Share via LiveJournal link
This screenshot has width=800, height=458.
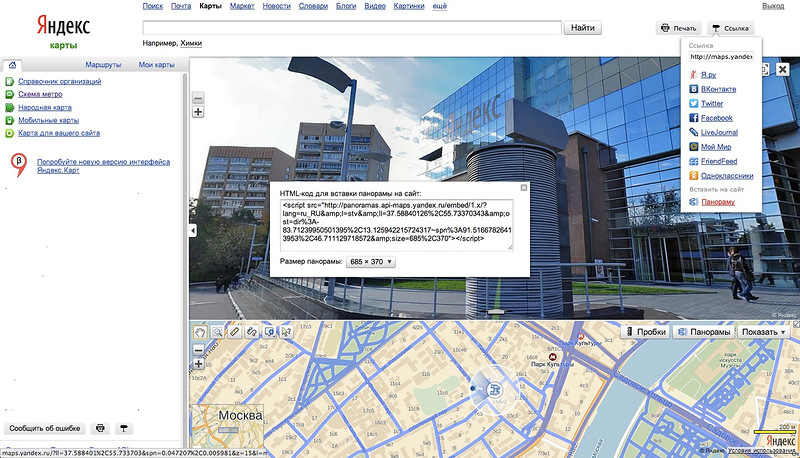coord(719,132)
